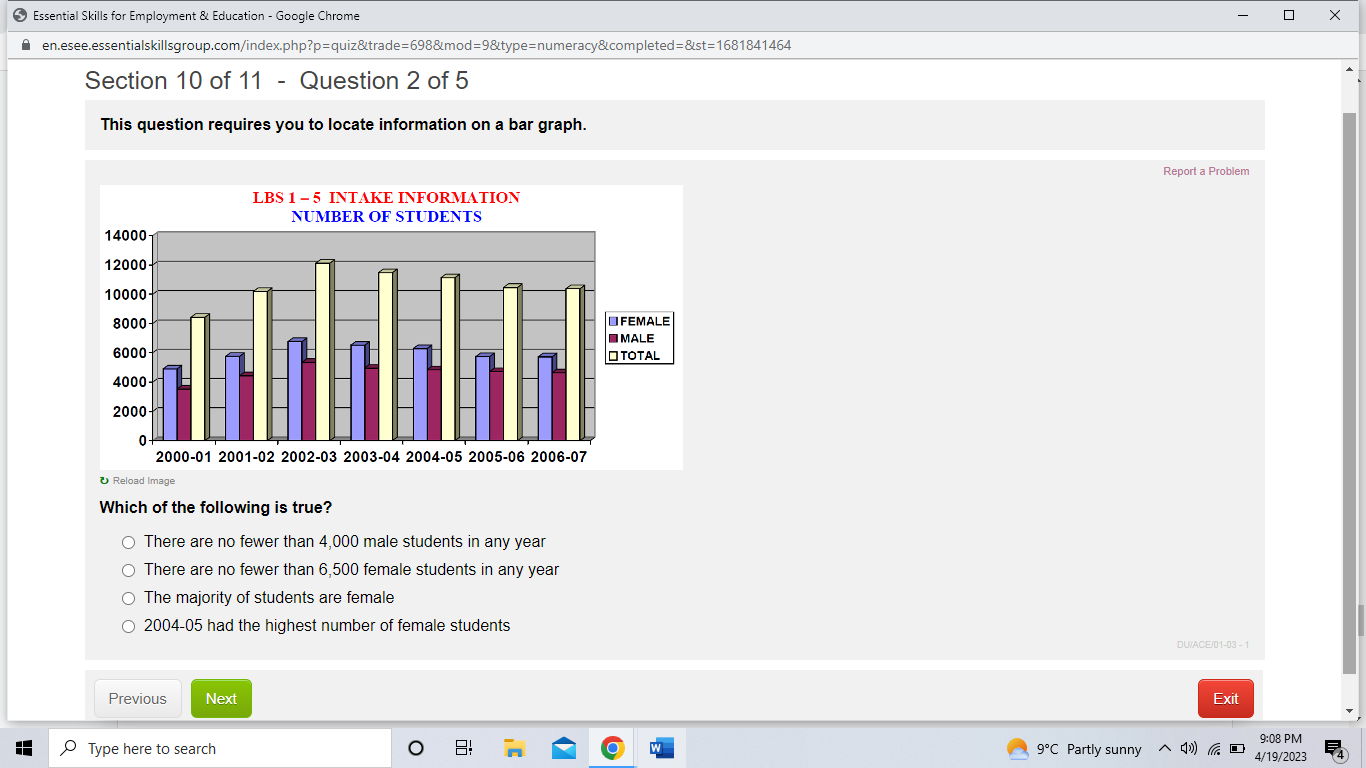Open Cortana circle icon on taskbar
This screenshot has height=768, width=1366.
coord(416,748)
